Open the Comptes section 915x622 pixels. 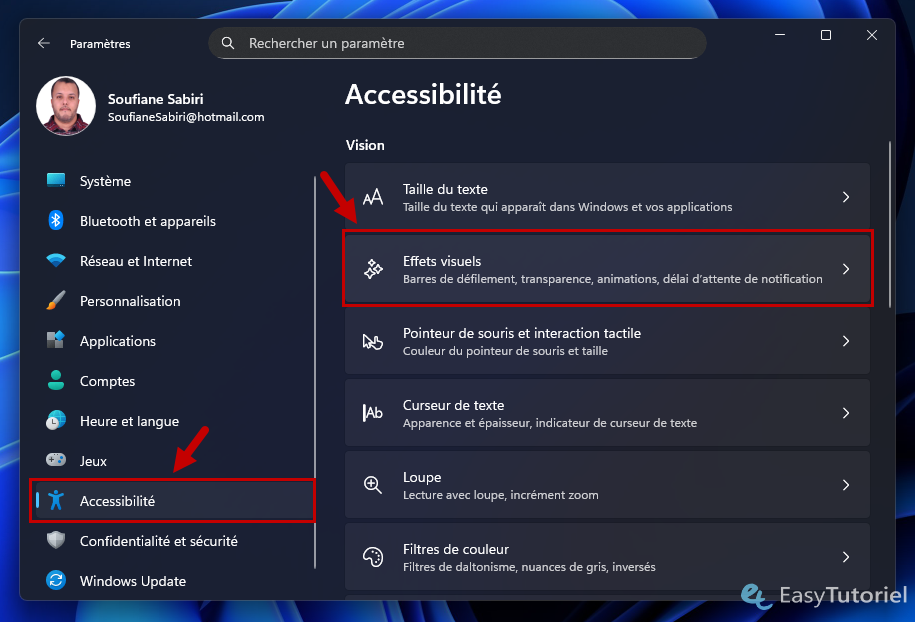[x=108, y=381]
